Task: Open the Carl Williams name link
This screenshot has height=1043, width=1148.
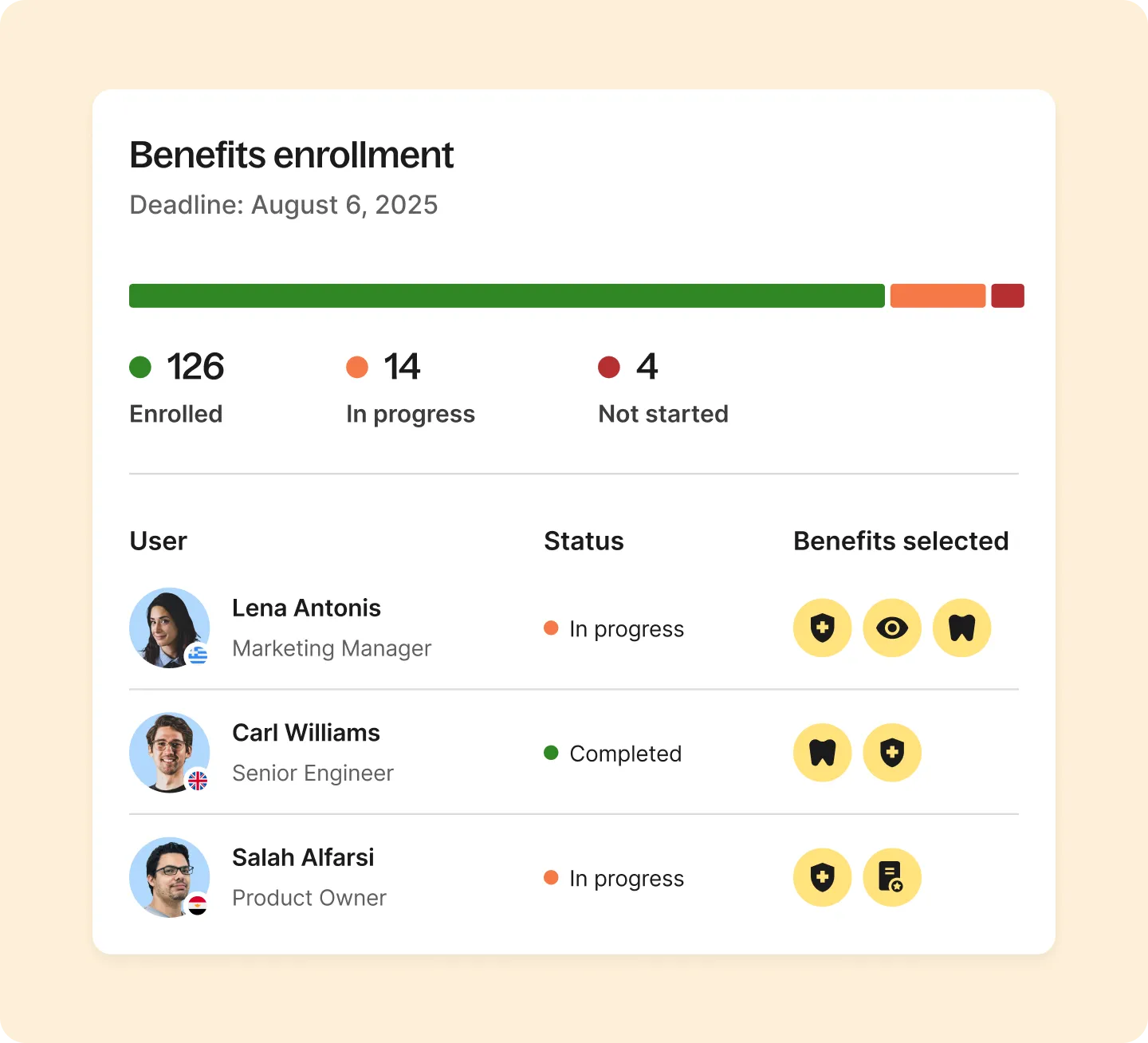Action: tap(306, 733)
